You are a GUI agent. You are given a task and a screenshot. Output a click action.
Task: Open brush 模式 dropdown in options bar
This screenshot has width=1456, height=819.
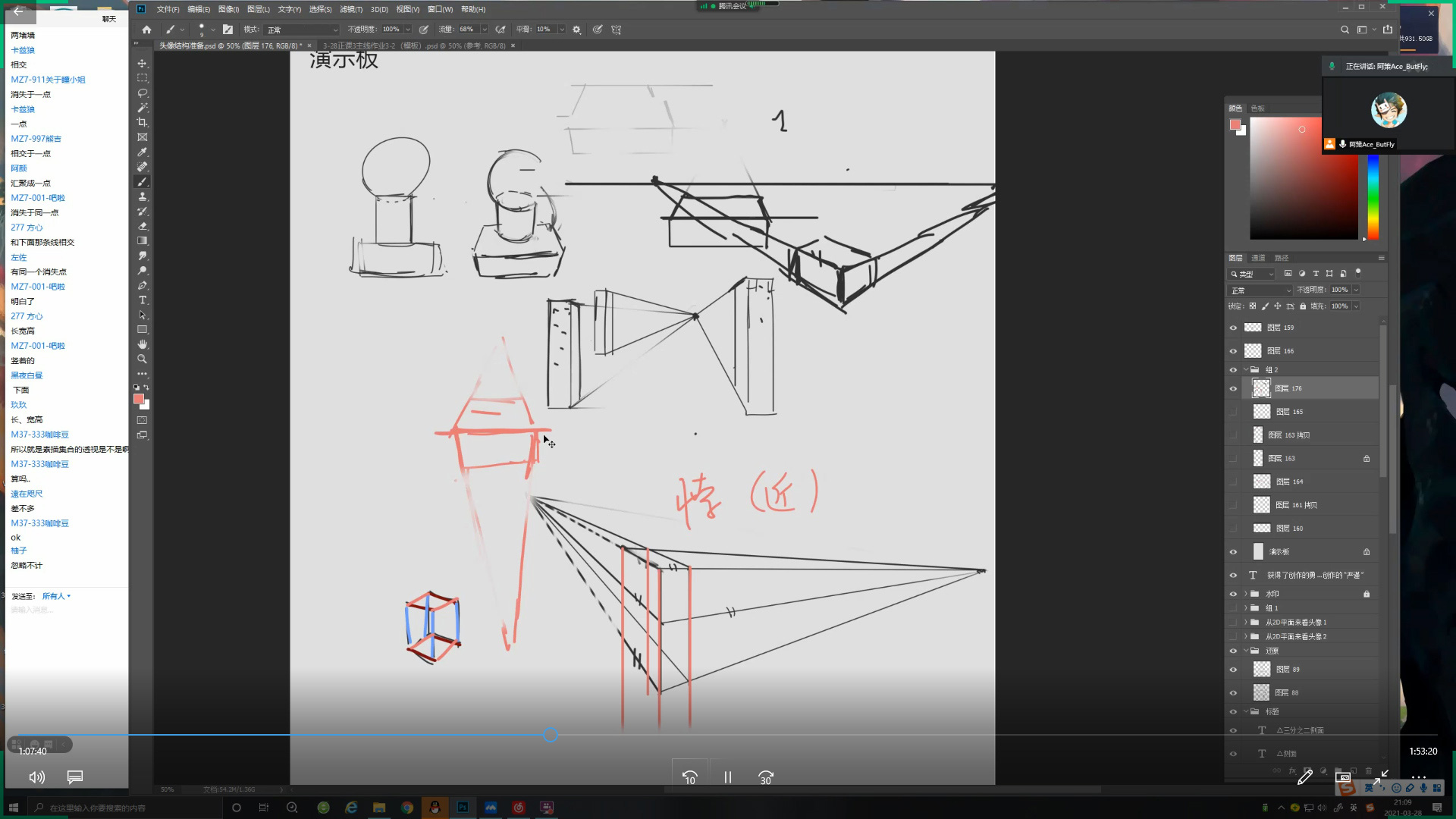tap(302, 30)
